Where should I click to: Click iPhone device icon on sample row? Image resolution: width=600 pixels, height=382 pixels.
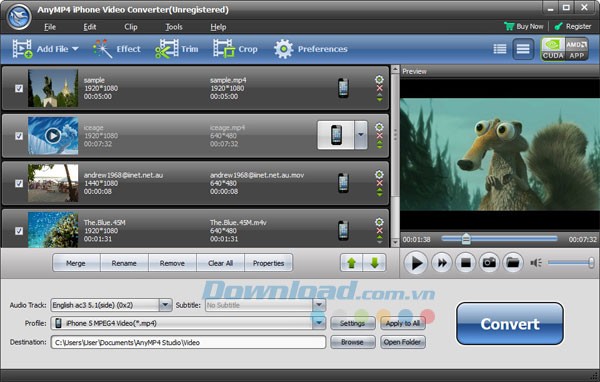343,88
